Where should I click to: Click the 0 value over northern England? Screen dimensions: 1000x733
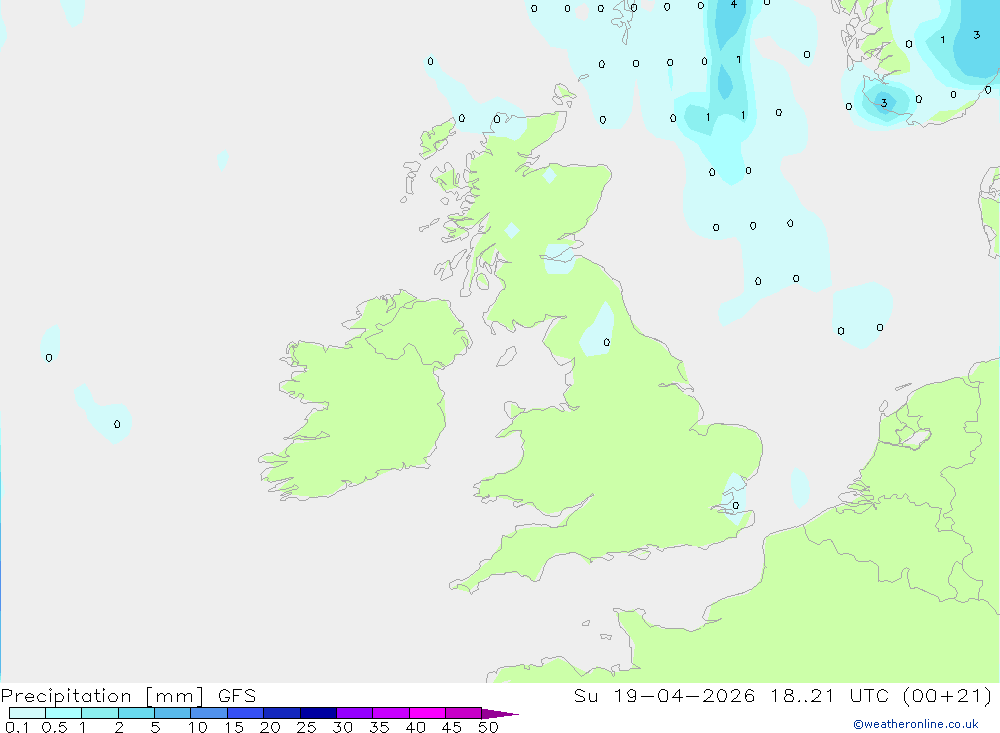[x=607, y=343]
